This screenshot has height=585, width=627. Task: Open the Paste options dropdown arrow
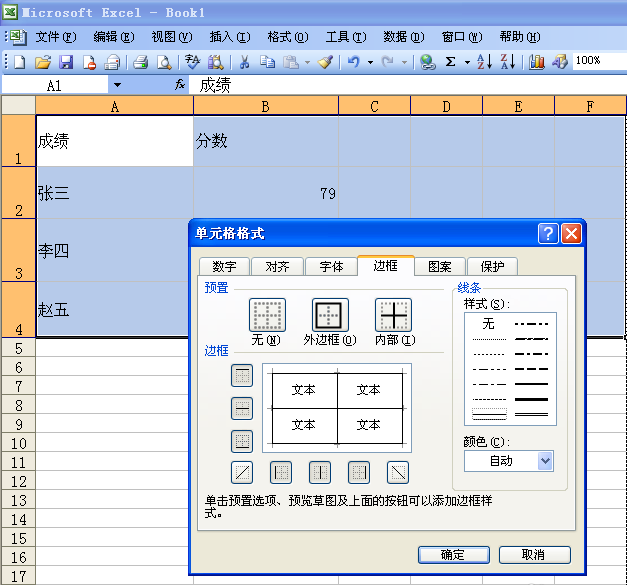[307, 62]
